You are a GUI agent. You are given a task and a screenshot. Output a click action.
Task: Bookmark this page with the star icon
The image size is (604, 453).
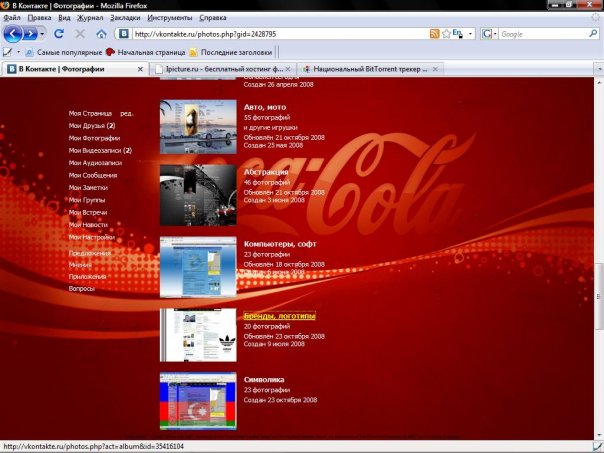446,34
